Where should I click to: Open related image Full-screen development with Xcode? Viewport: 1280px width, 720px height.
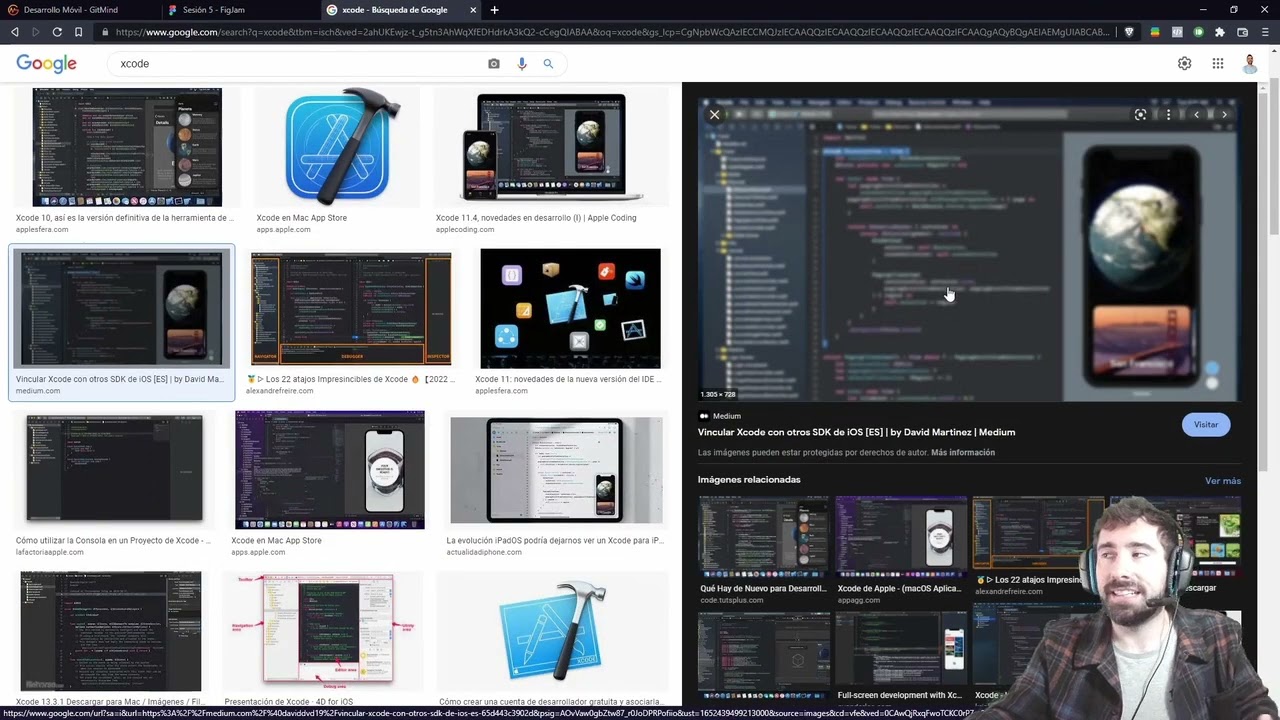click(901, 648)
